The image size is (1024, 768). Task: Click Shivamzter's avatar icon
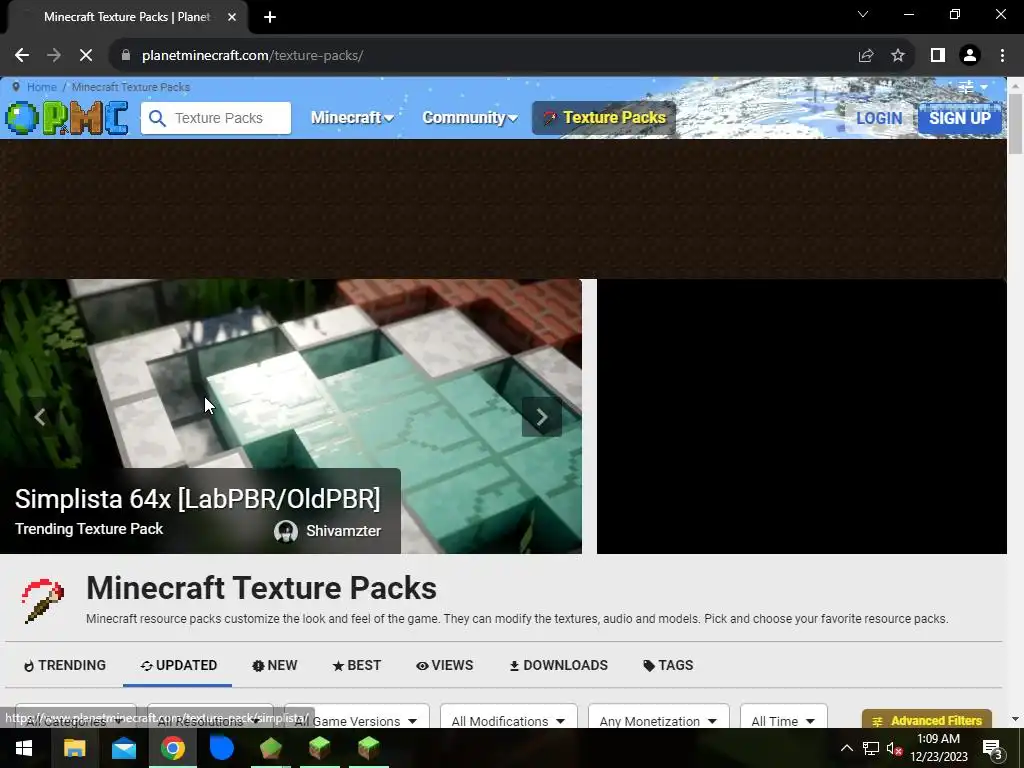tap(285, 532)
